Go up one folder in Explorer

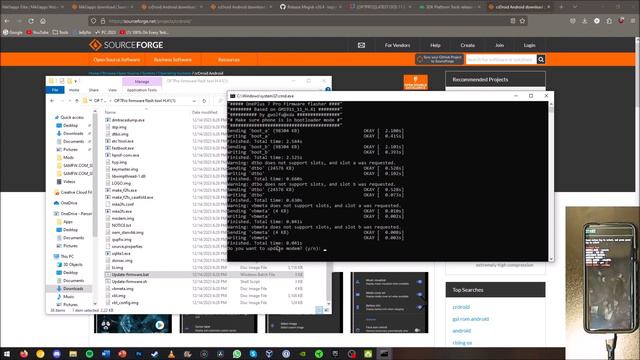76,101
